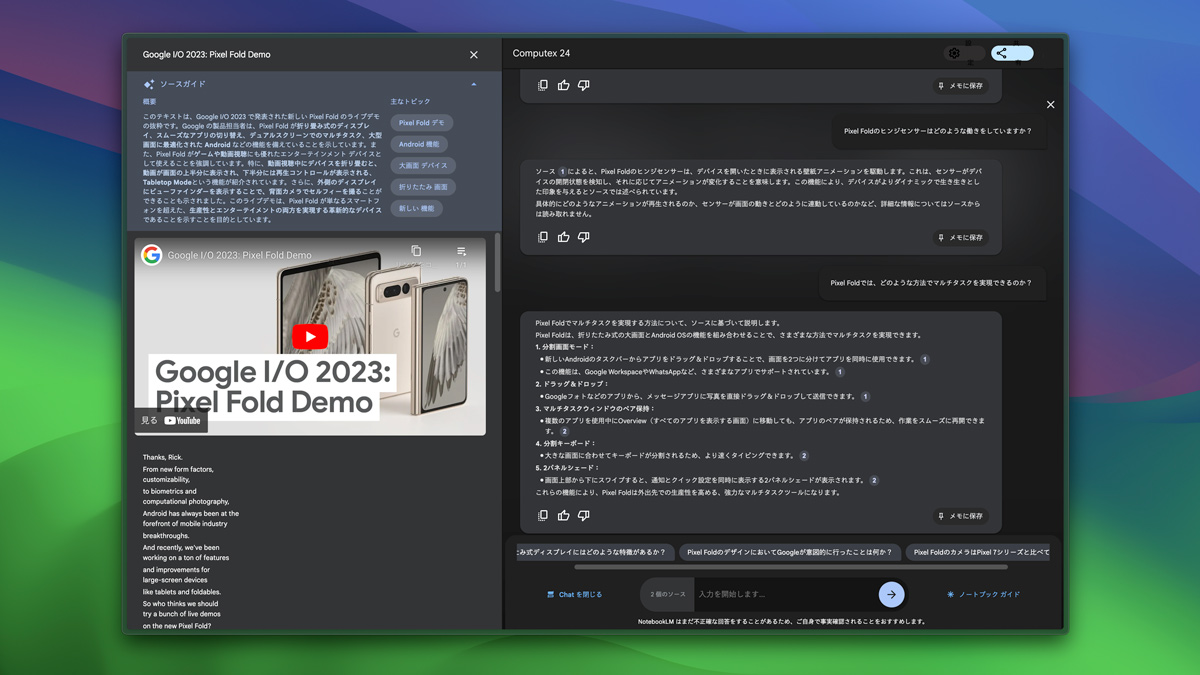Give thumbs down to the topmost response

pyautogui.click(x=584, y=86)
